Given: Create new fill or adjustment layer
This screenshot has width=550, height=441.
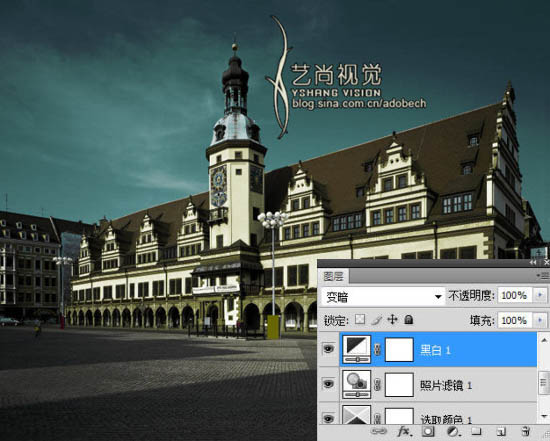Looking at the screenshot, I should coord(453,431).
